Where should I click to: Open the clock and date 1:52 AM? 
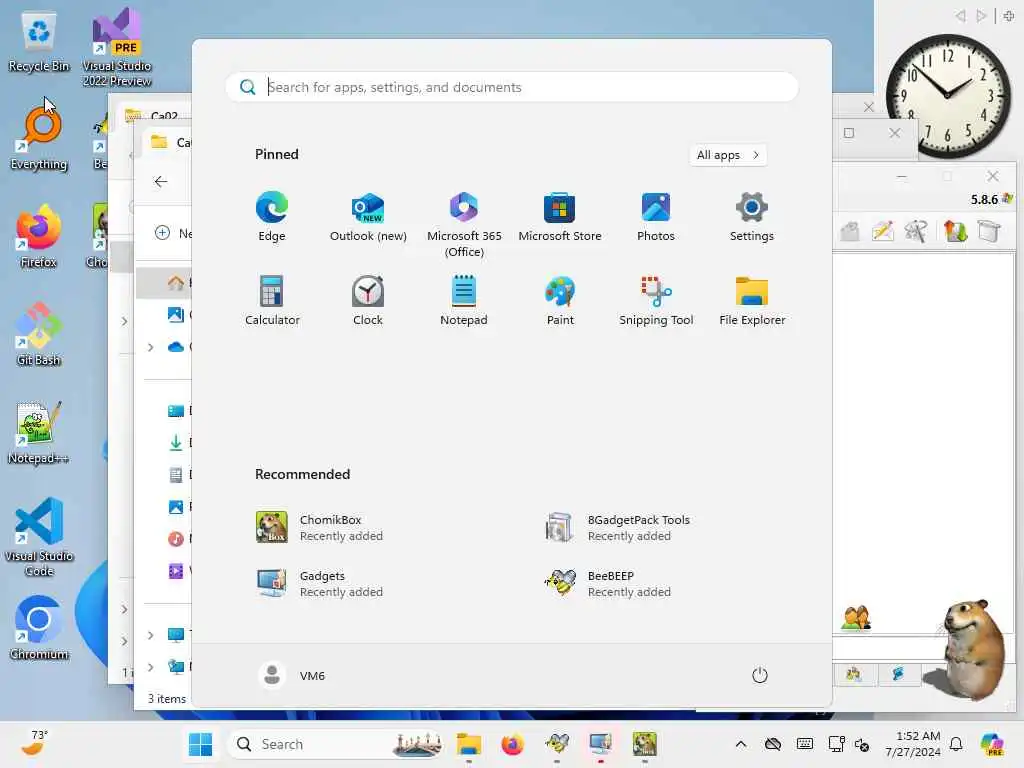click(912, 744)
